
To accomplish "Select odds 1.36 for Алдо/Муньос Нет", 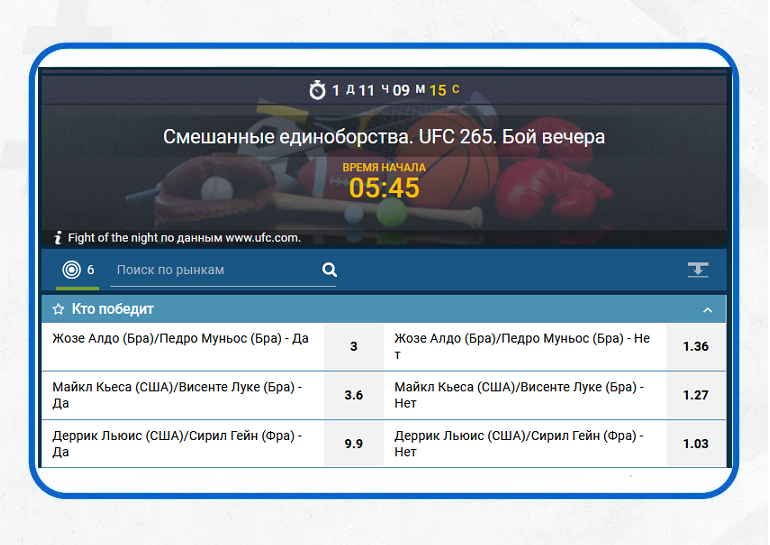I will (695, 347).
